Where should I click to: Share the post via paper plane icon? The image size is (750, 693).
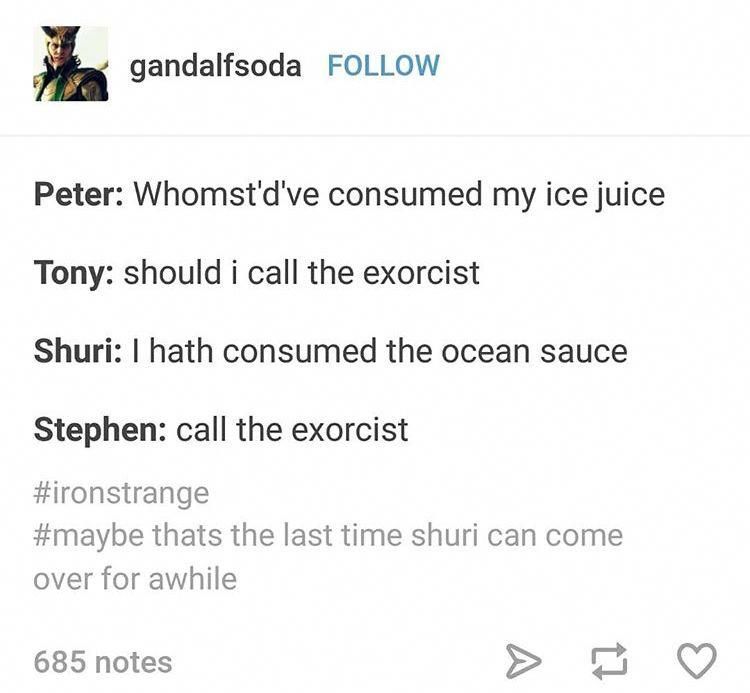tap(523, 661)
